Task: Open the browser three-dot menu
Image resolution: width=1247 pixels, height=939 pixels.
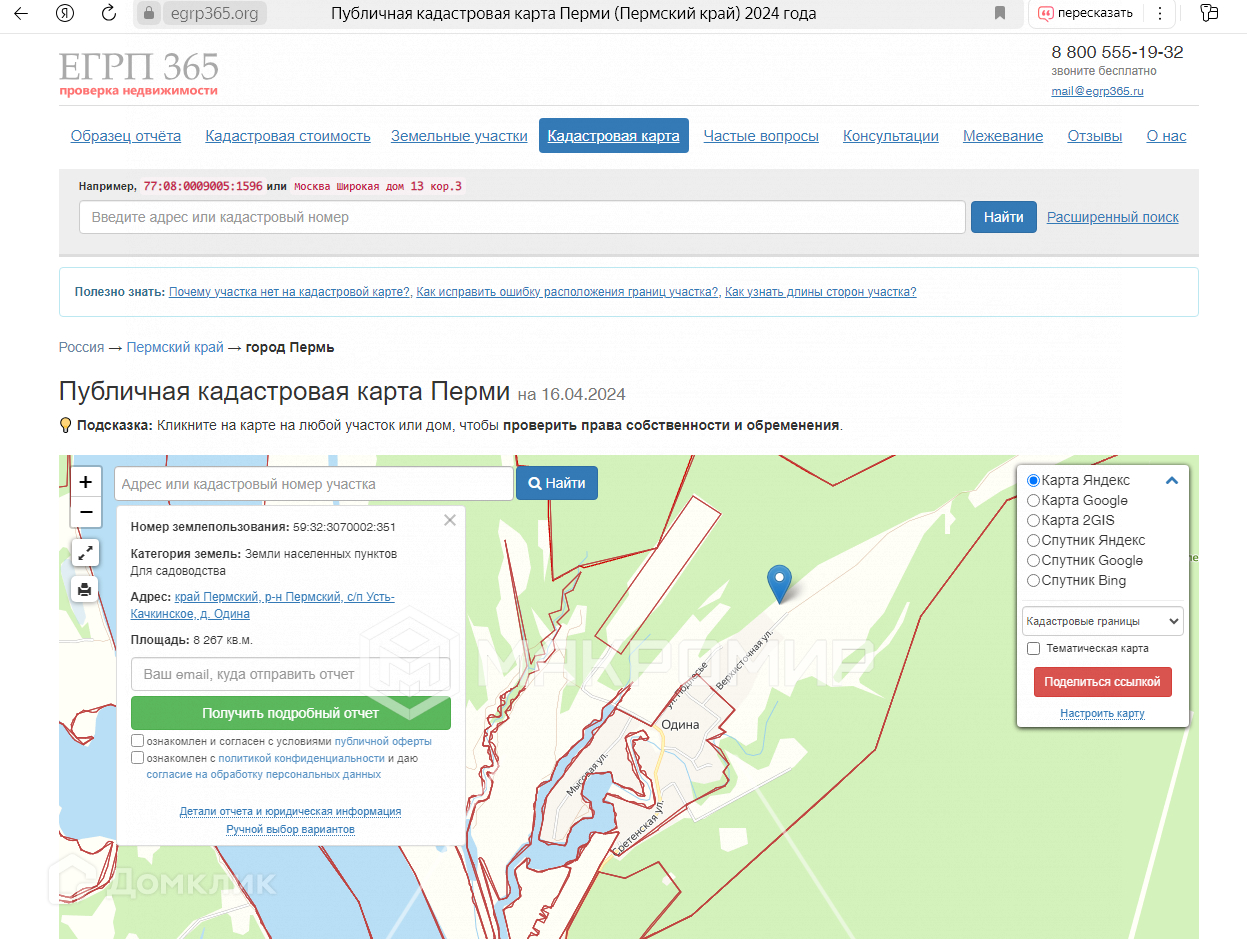Action: pyautogui.click(x=1160, y=13)
